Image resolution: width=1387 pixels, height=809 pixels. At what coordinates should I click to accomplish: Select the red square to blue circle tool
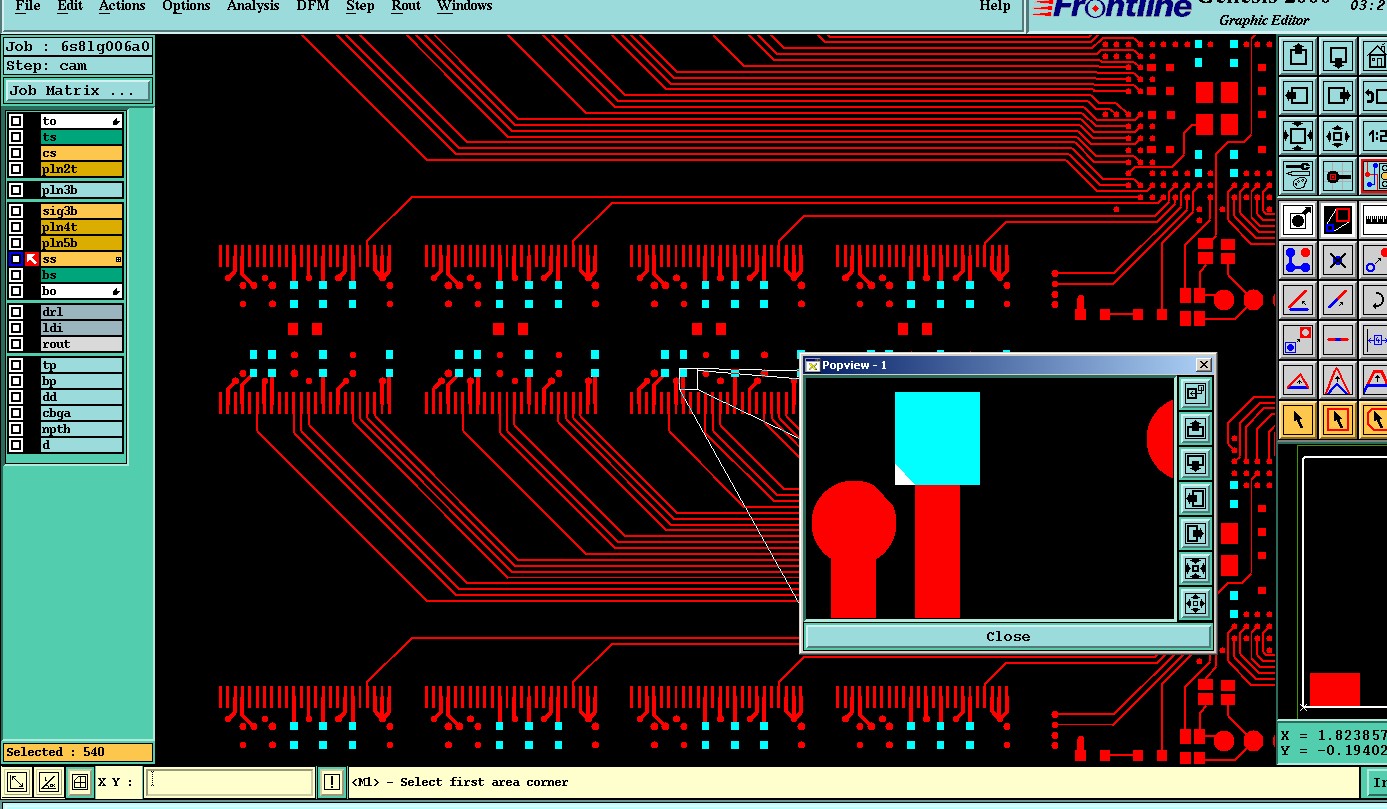pos(1298,340)
